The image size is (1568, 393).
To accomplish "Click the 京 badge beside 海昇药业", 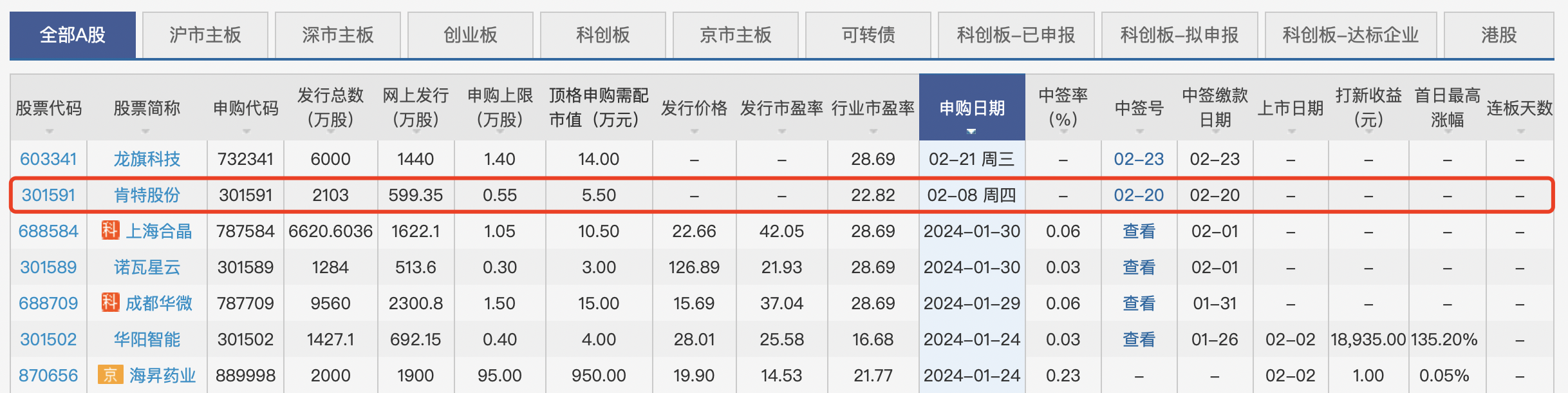I will [110, 374].
